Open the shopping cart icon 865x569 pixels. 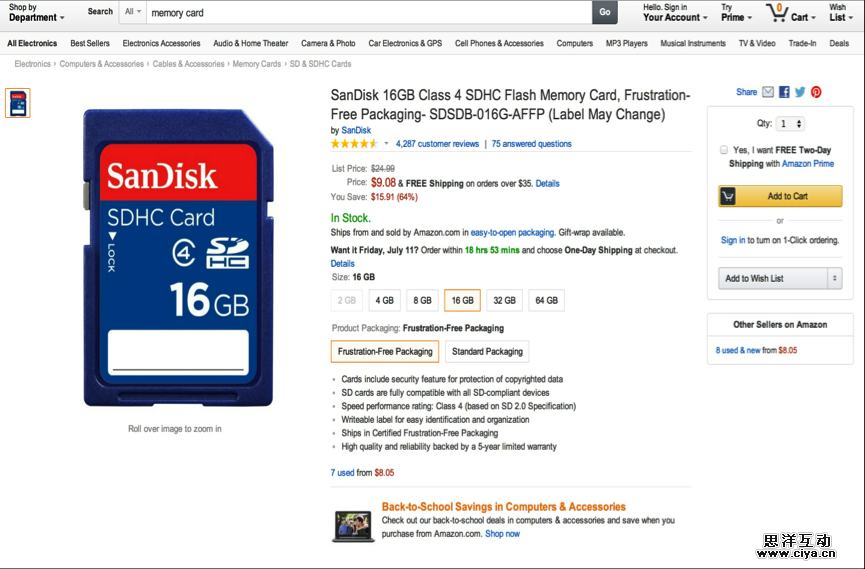(777, 13)
